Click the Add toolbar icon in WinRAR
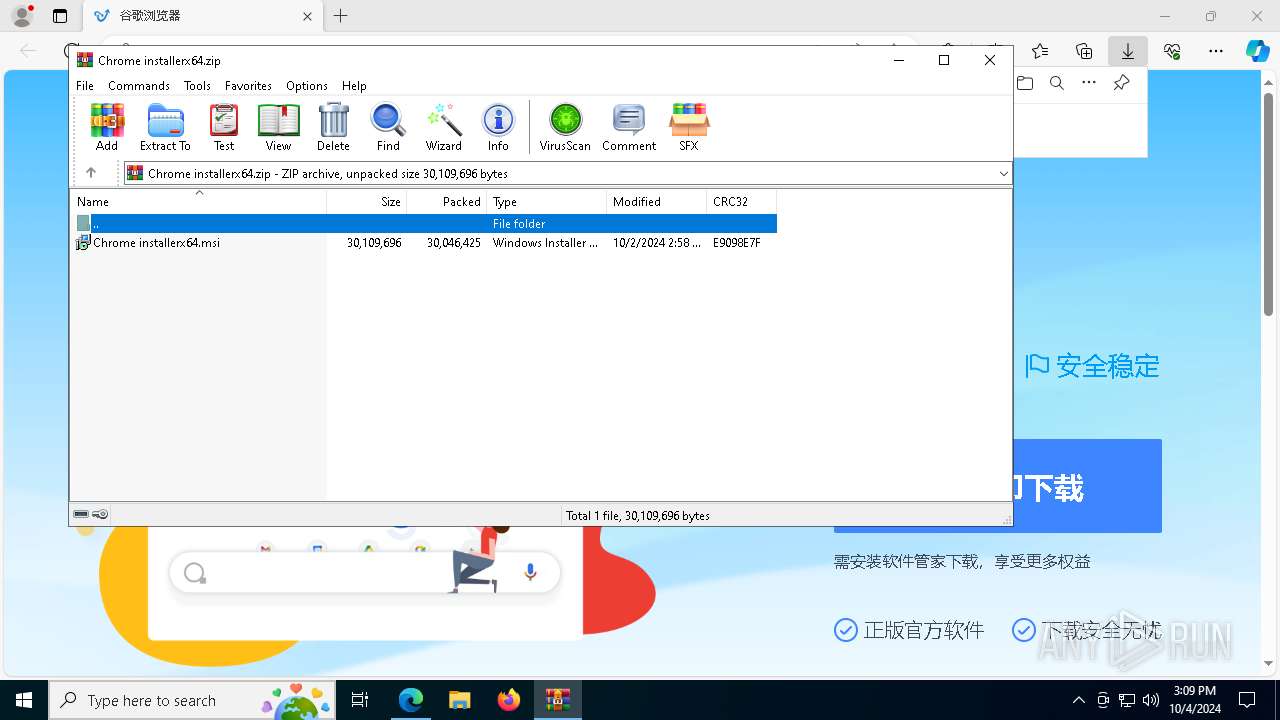The height and width of the screenshot is (720, 1280). (107, 127)
